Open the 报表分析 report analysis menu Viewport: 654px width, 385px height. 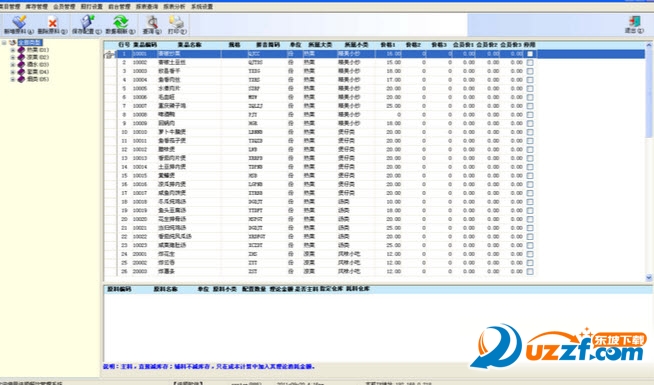pyautogui.click(x=174, y=7)
